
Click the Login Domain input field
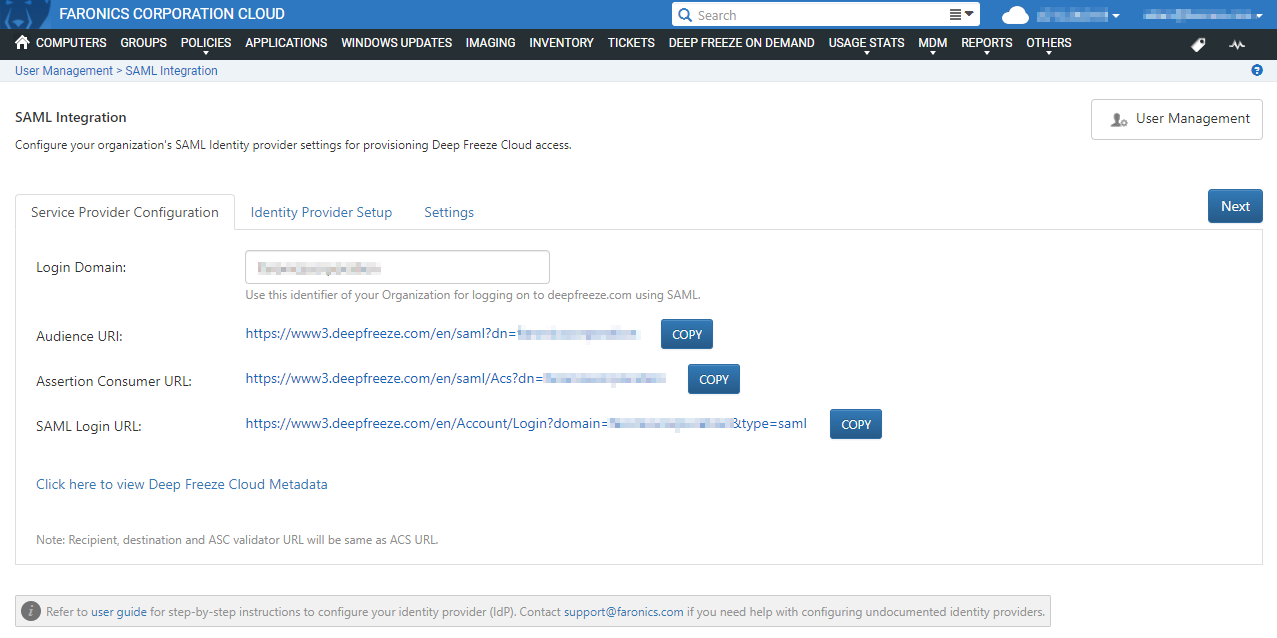point(397,267)
